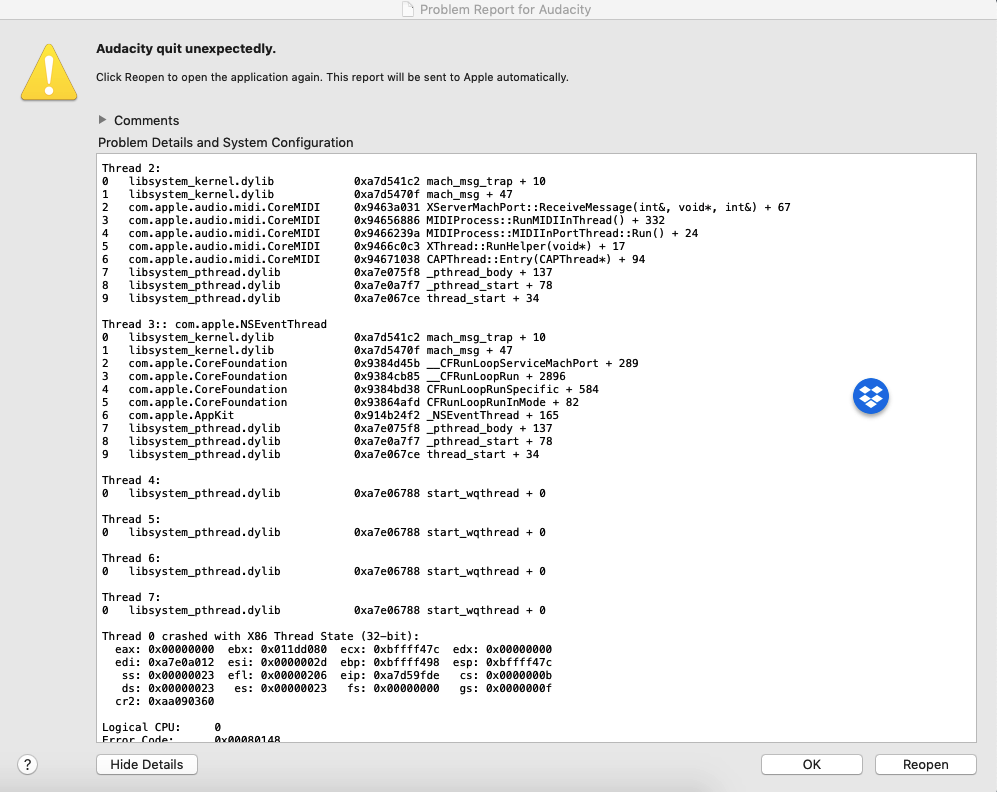Click the Dropbox badge icon
997x792 pixels.
tap(870, 396)
